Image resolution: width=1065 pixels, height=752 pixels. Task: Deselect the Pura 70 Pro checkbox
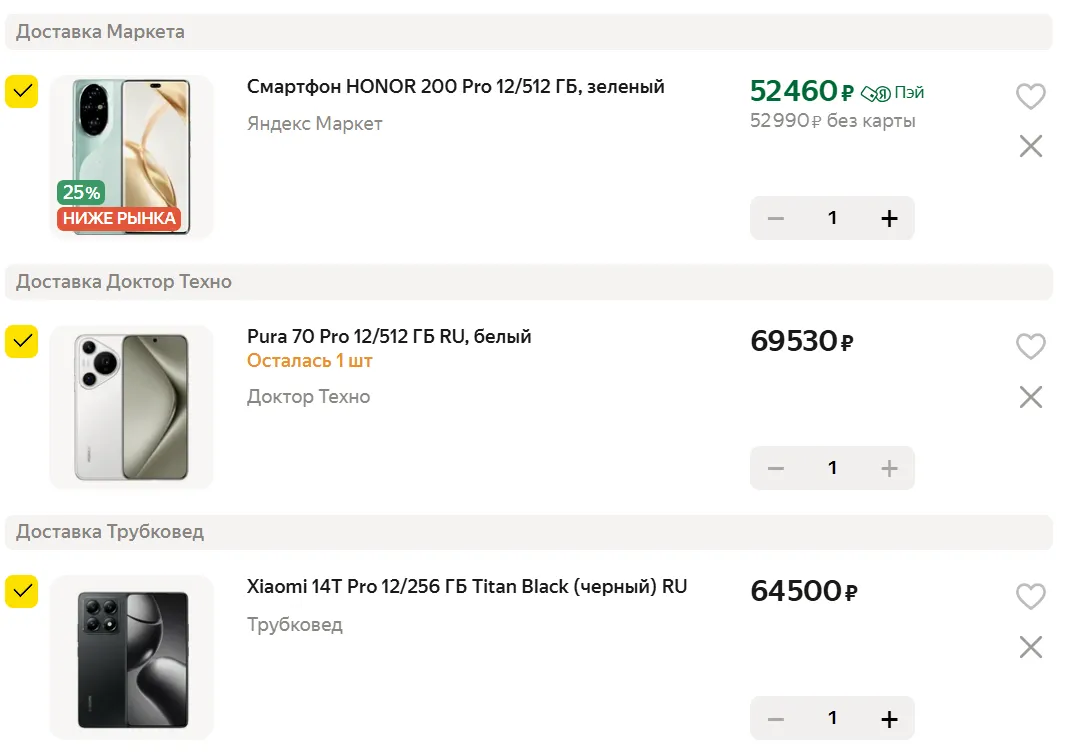21,341
